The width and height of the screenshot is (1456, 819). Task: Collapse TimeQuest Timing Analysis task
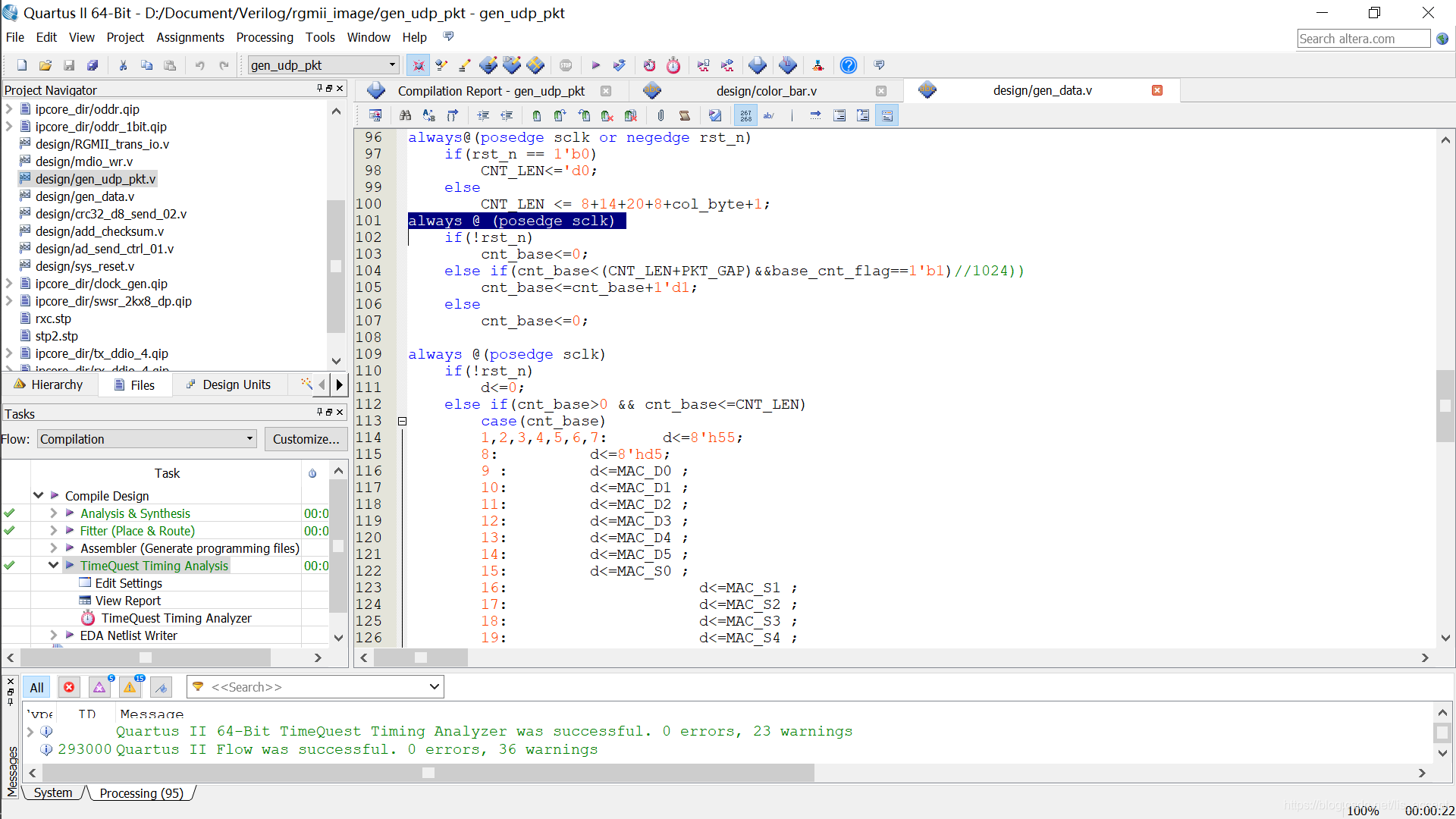click(53, 566)
